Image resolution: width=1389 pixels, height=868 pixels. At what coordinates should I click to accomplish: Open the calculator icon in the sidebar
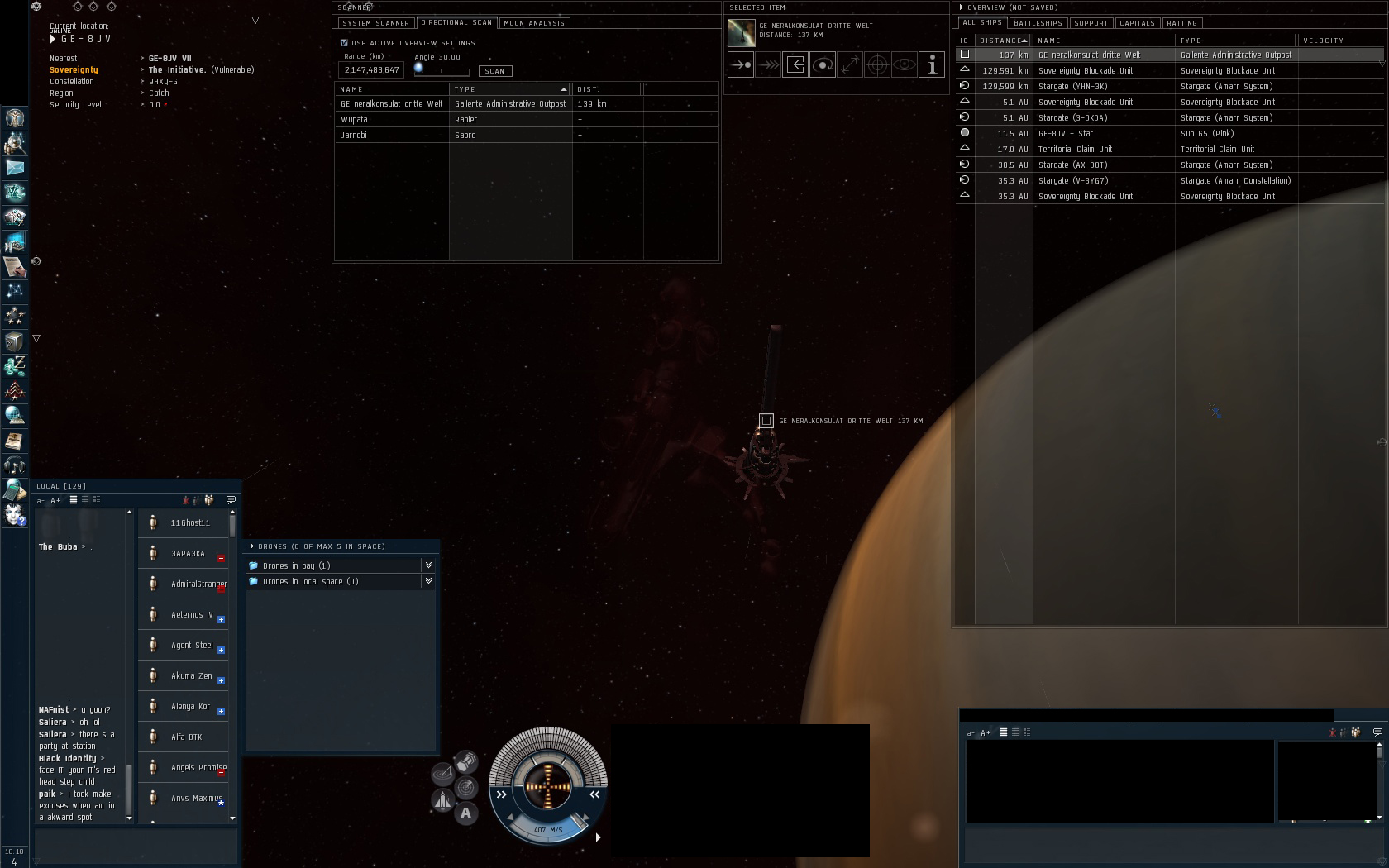coord(14,490)
